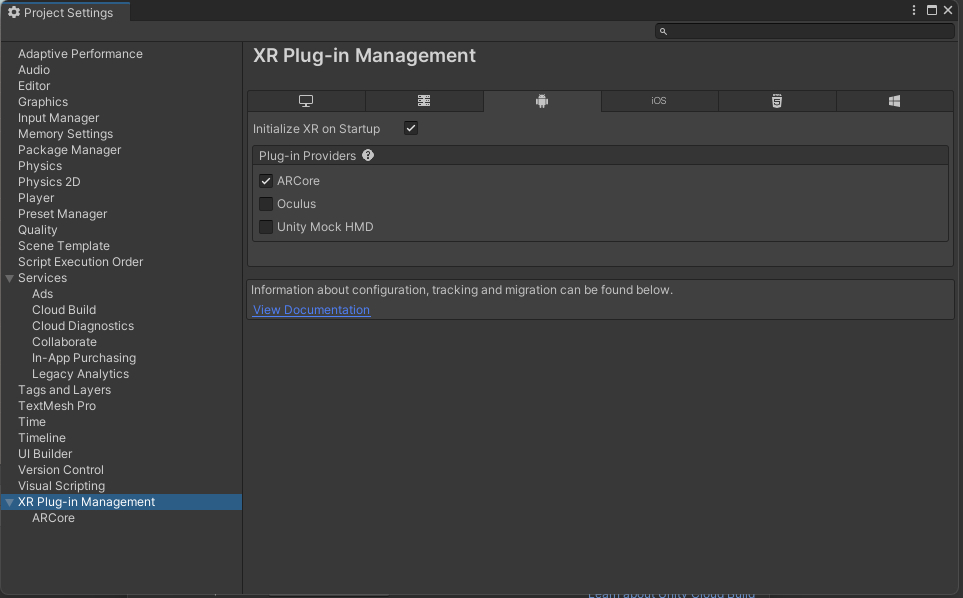Uncheck the ARCore plug-in provider
The height and width of the screenshot is (598, 963).
[x=266, y=181]
